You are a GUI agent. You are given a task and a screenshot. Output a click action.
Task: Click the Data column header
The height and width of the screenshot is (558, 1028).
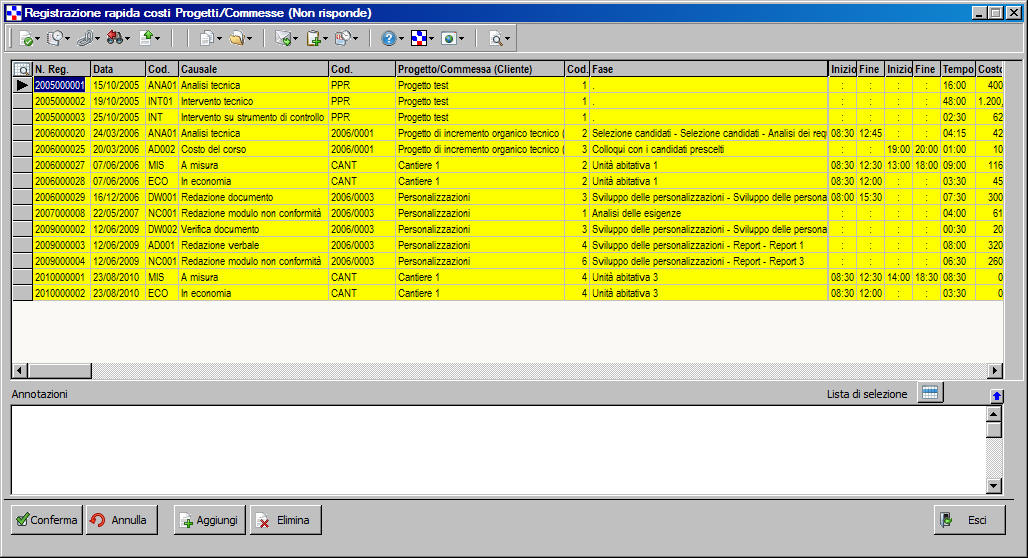(117, 69)
